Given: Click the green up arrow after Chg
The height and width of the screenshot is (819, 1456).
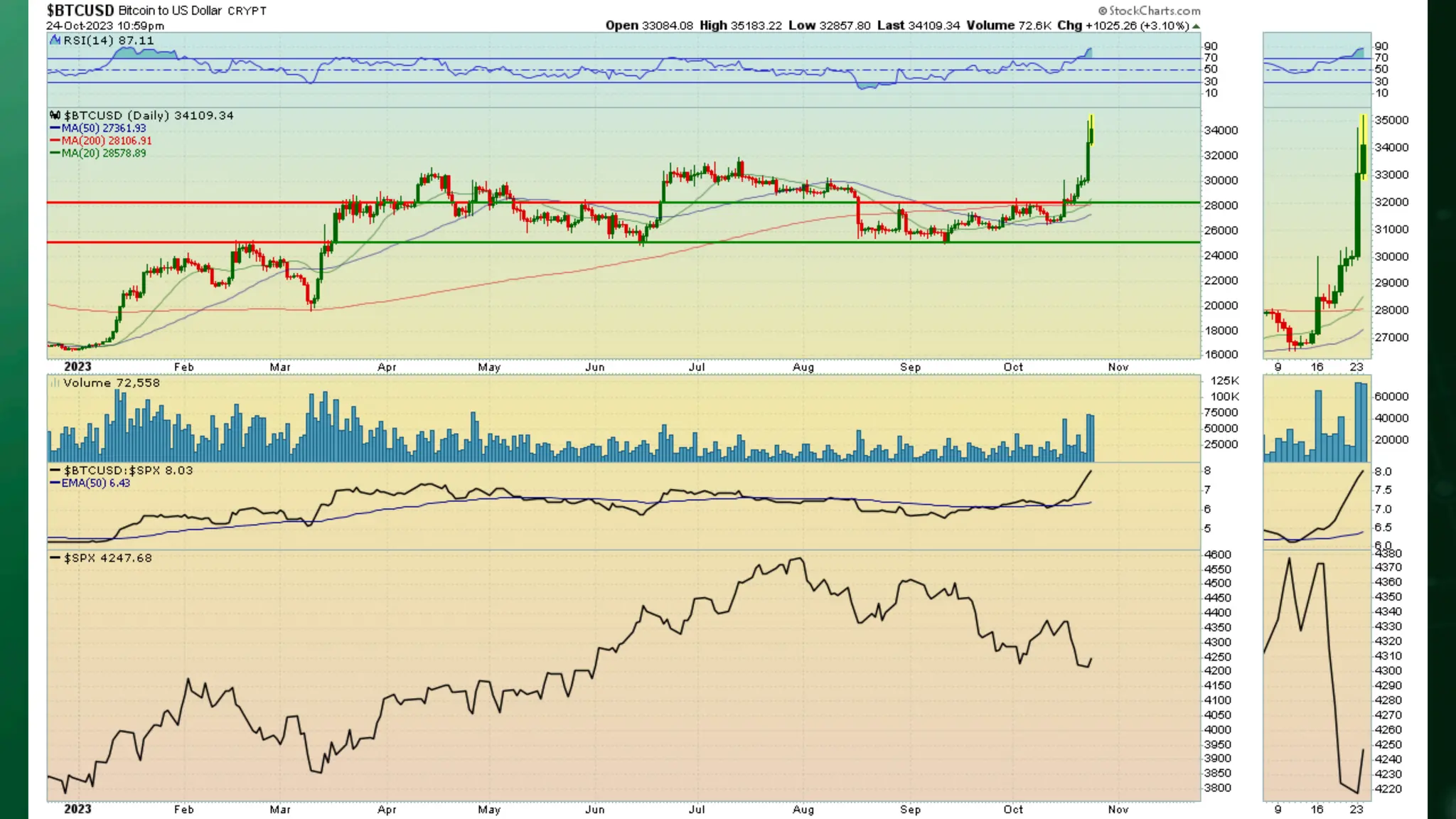Looking at the screenshot, I should pyautogui.click(x=1197, y=26).
